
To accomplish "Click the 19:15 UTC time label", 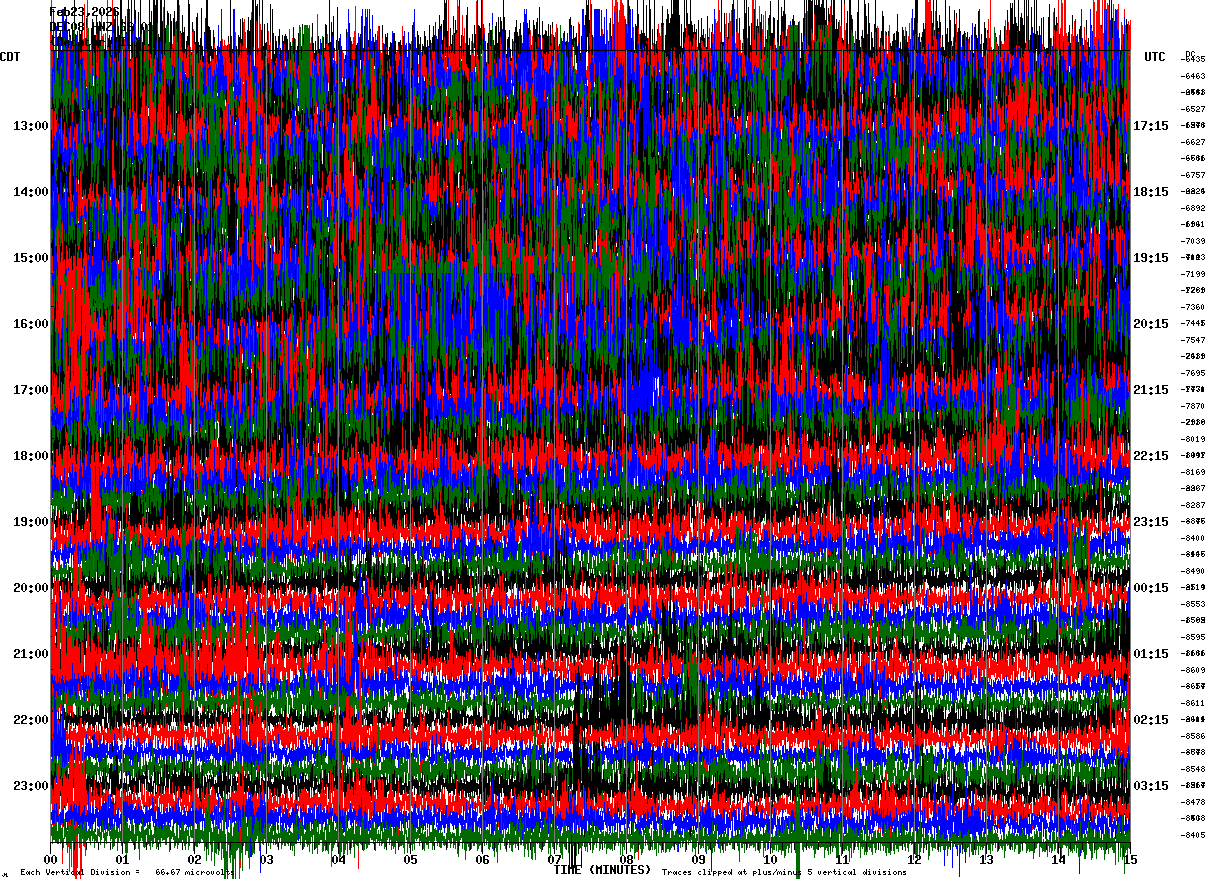I will click(1151, 258).
